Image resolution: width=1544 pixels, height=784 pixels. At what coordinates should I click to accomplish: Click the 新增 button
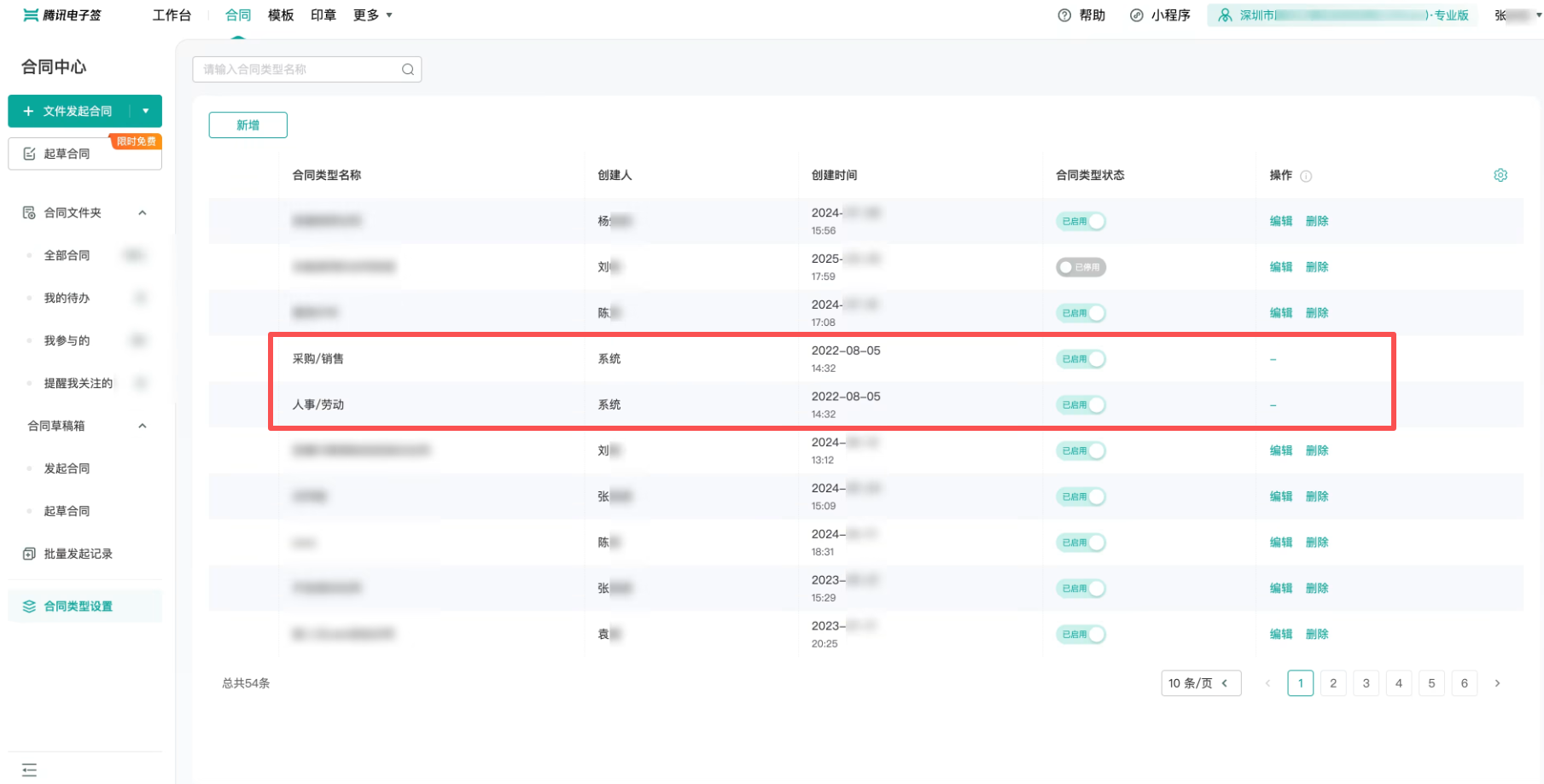coord(248,125)
